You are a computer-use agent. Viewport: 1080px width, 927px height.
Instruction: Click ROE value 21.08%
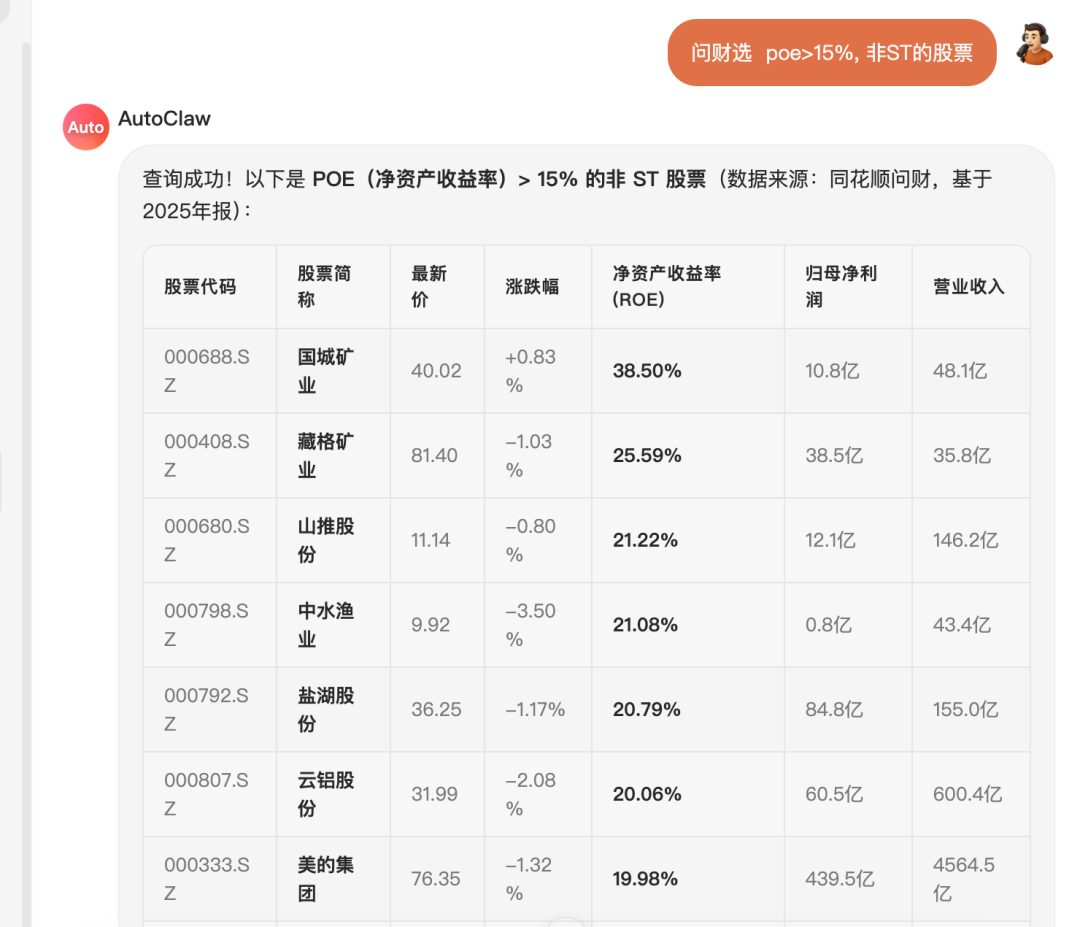pos(645,625)
